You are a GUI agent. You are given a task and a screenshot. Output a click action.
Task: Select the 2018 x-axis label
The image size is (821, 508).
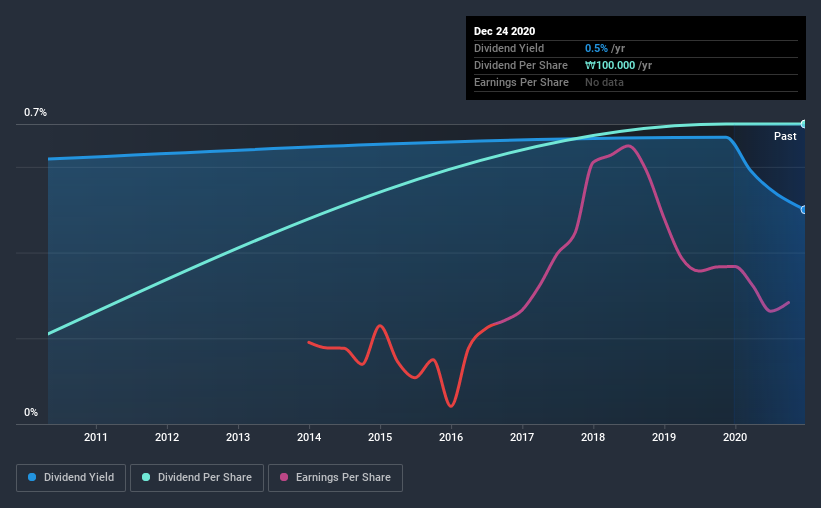tap(593, 437)
